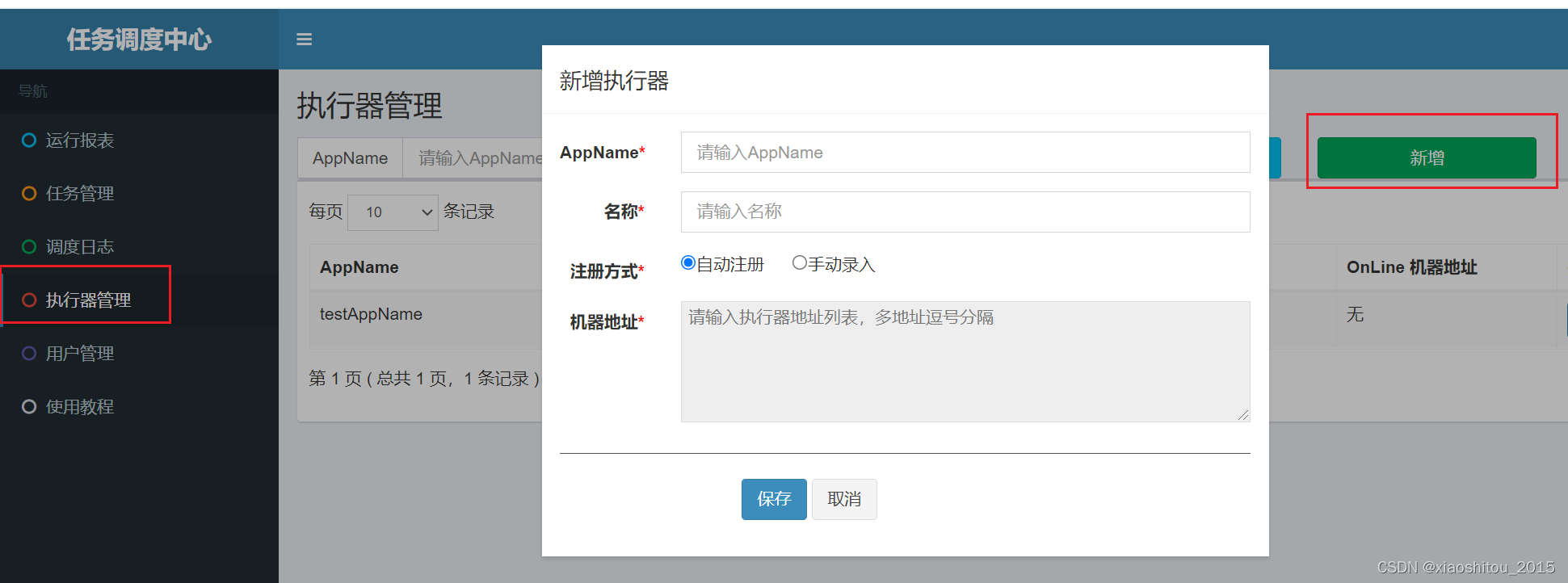Open the 每页 records-per-page dropdown
Viewport: 1568px width, 583px height.
coord(393,212)
